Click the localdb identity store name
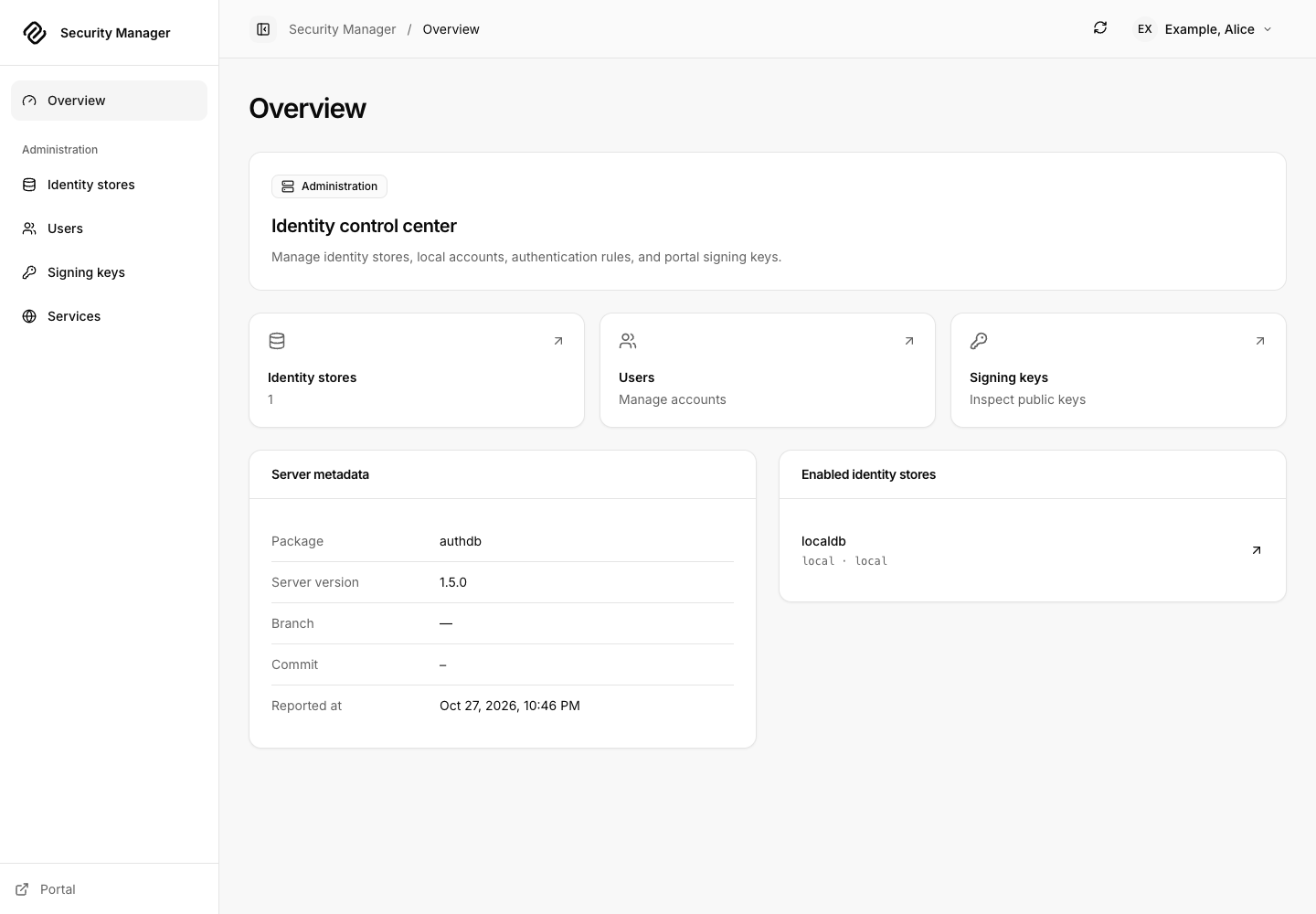Screen dimensions: 1316x914 tap(823, 541)
